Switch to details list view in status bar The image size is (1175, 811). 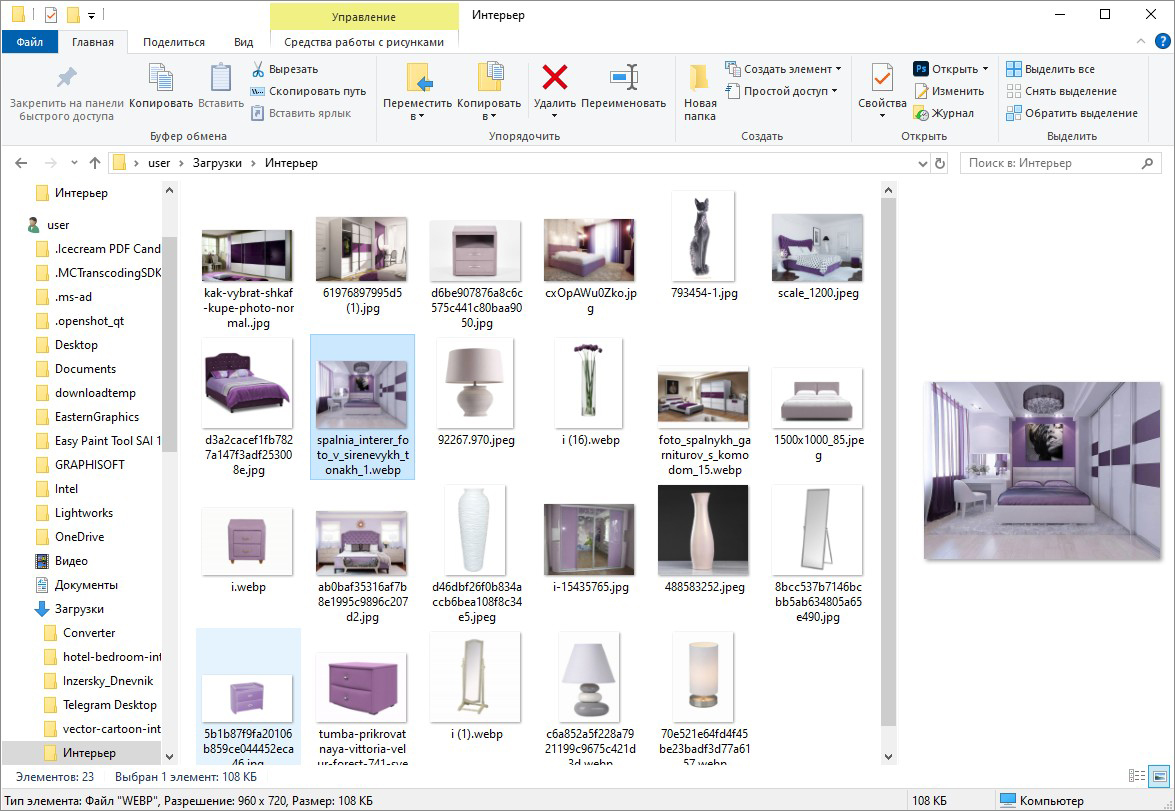click(1137, 776)
